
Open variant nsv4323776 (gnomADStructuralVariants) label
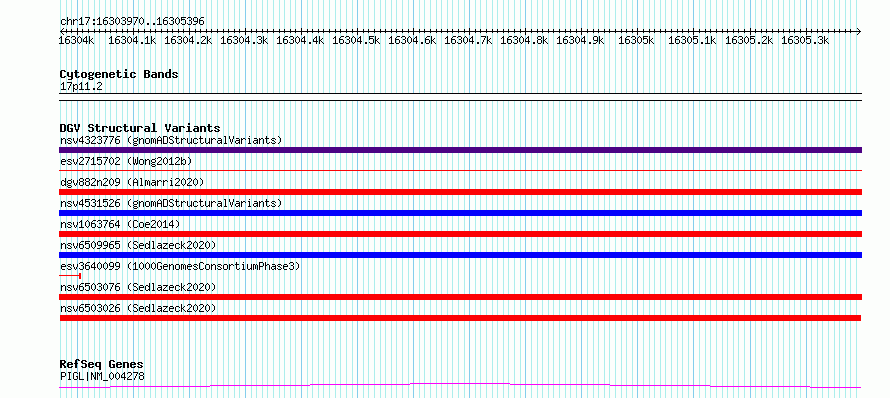click(171, 140)
